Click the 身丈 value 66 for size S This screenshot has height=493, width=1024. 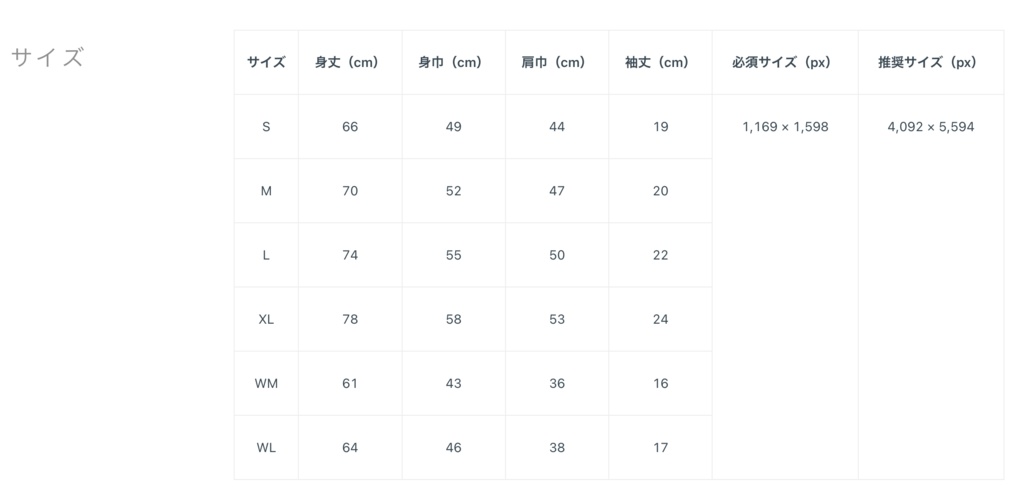pyautogui.click(x=350, y=127)
